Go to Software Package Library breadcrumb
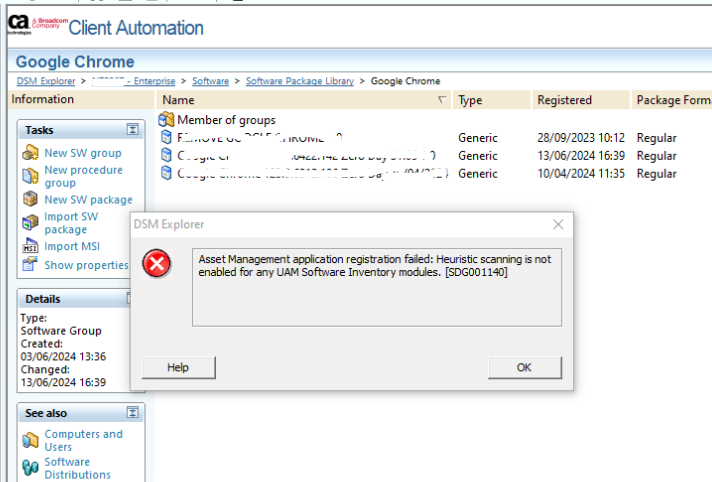Screen dimensions: 712x482 [298, 81]
